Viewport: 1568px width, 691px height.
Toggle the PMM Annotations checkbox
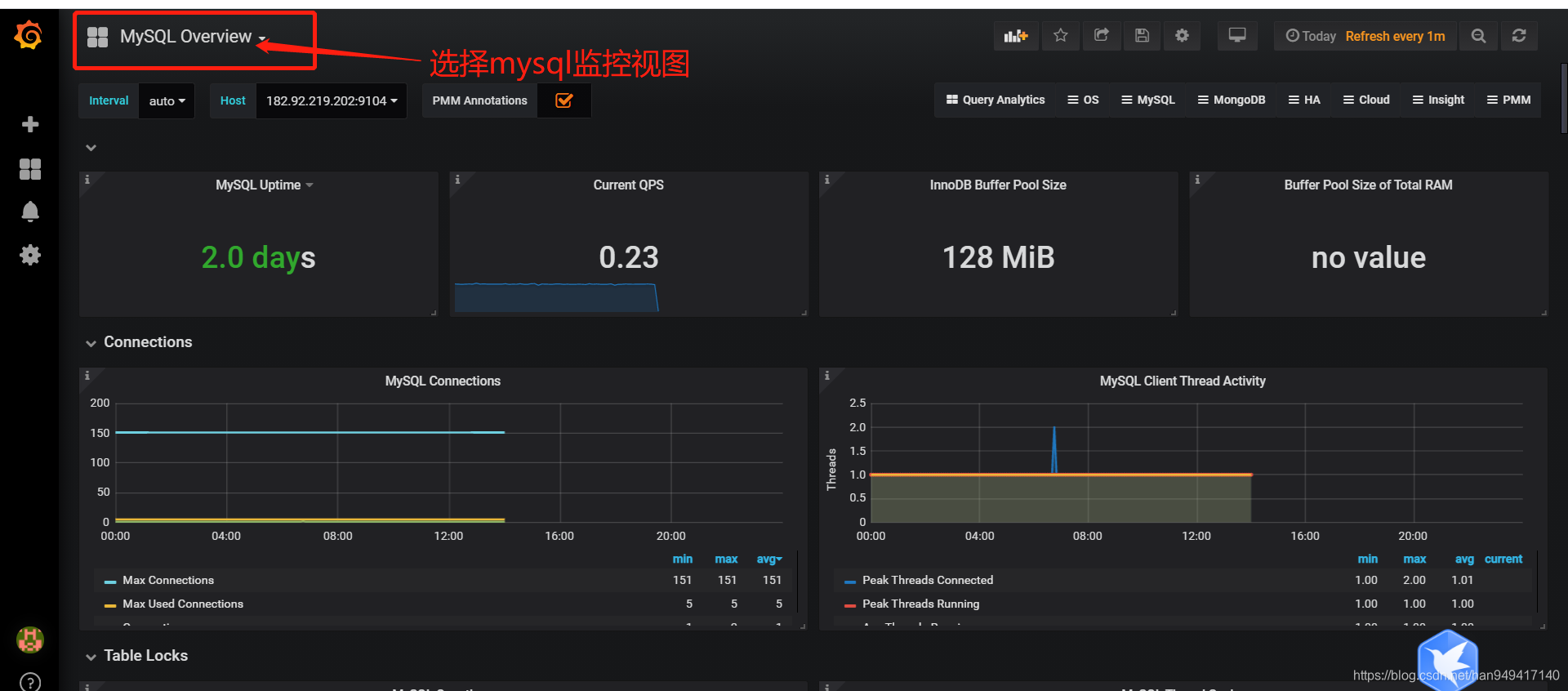tap(564, 100)
